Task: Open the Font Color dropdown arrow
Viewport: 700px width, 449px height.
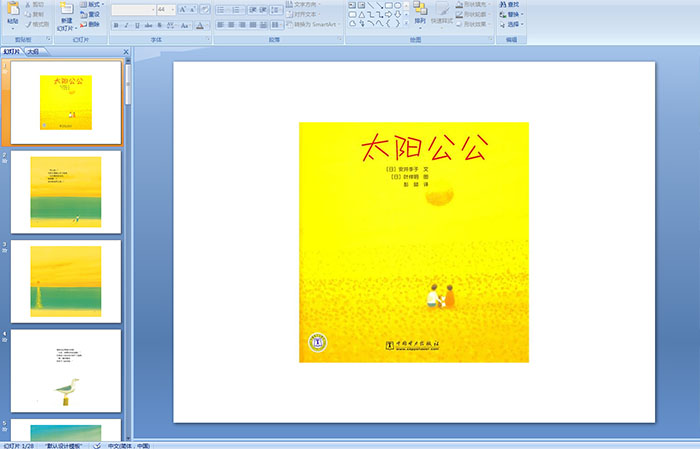Action: pos(208,25)
